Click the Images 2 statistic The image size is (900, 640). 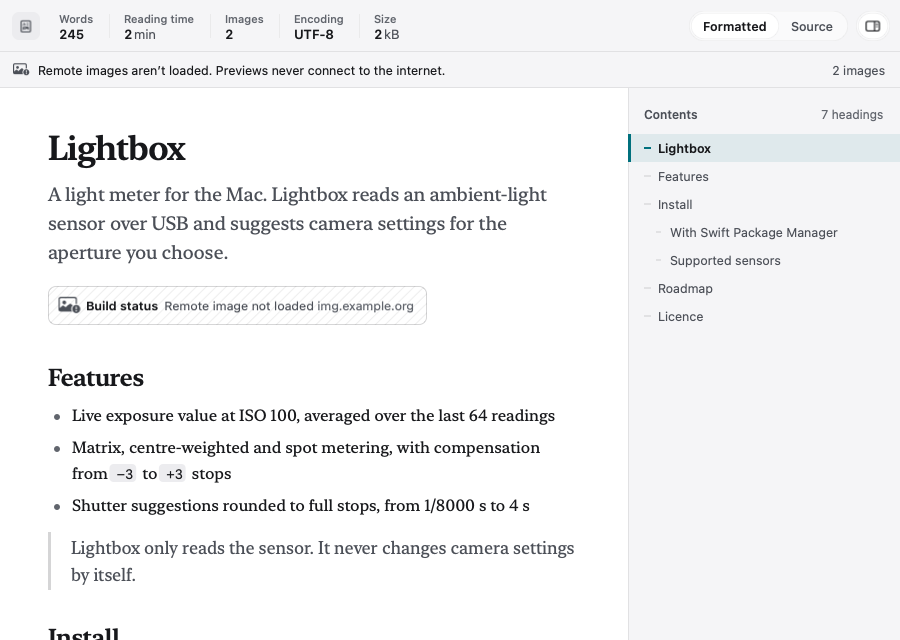tap(244, 26)
